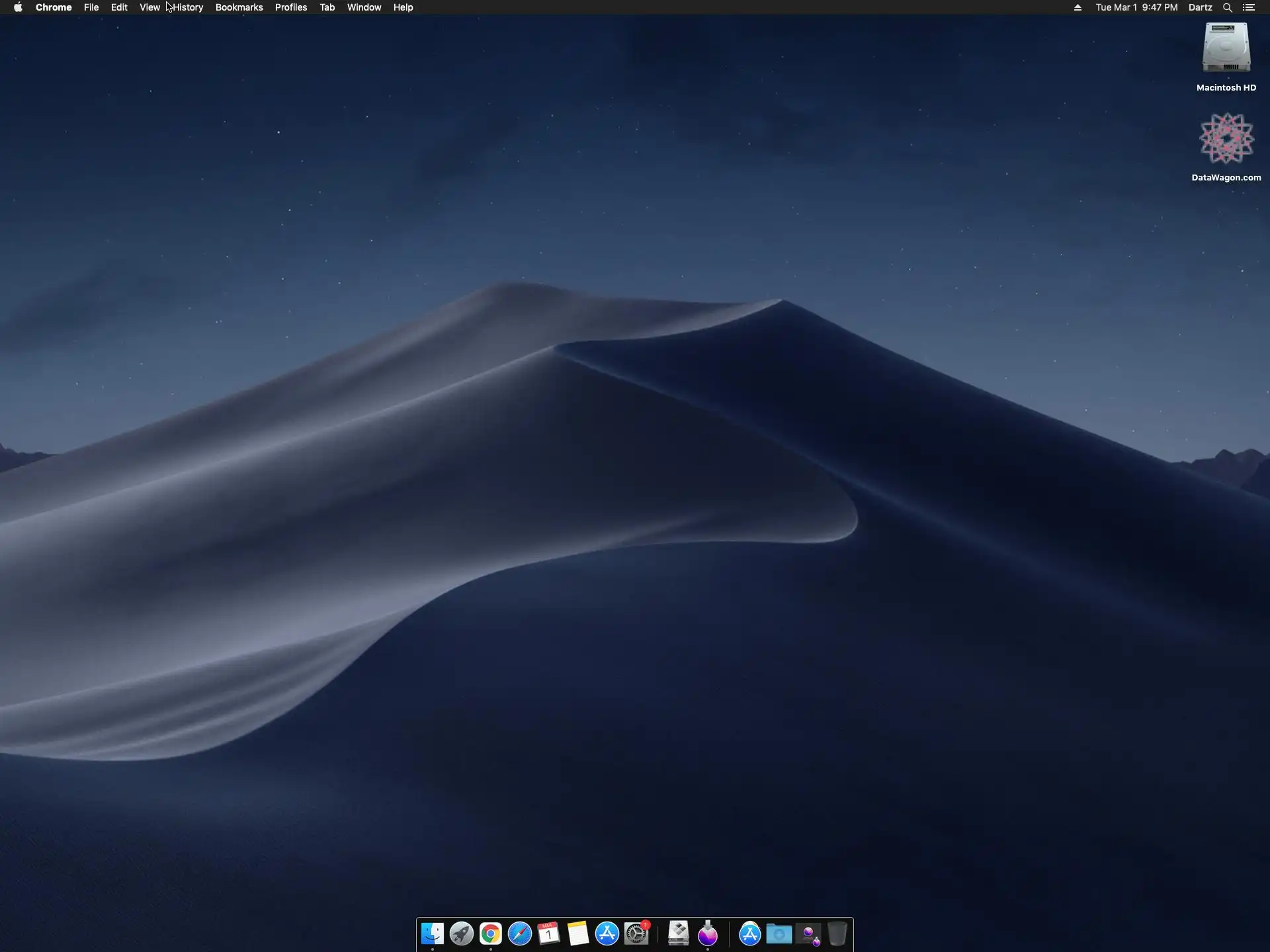Click the Google Chrome dock icon
Image resolution: width=1270 pixels, height=952 pixels.
click(x=491, y=933)
